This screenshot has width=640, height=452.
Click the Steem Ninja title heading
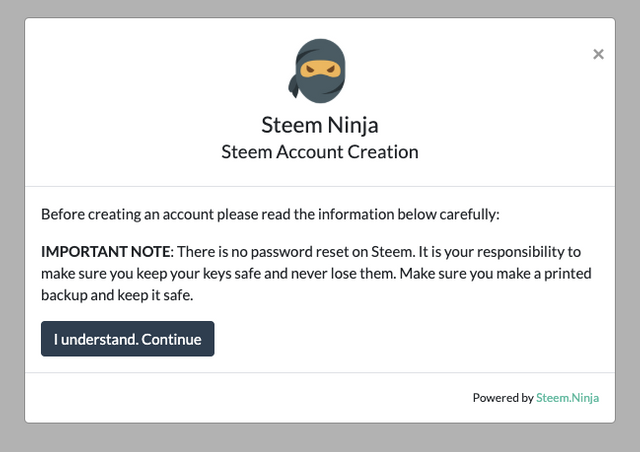click(x=320, y=125)
